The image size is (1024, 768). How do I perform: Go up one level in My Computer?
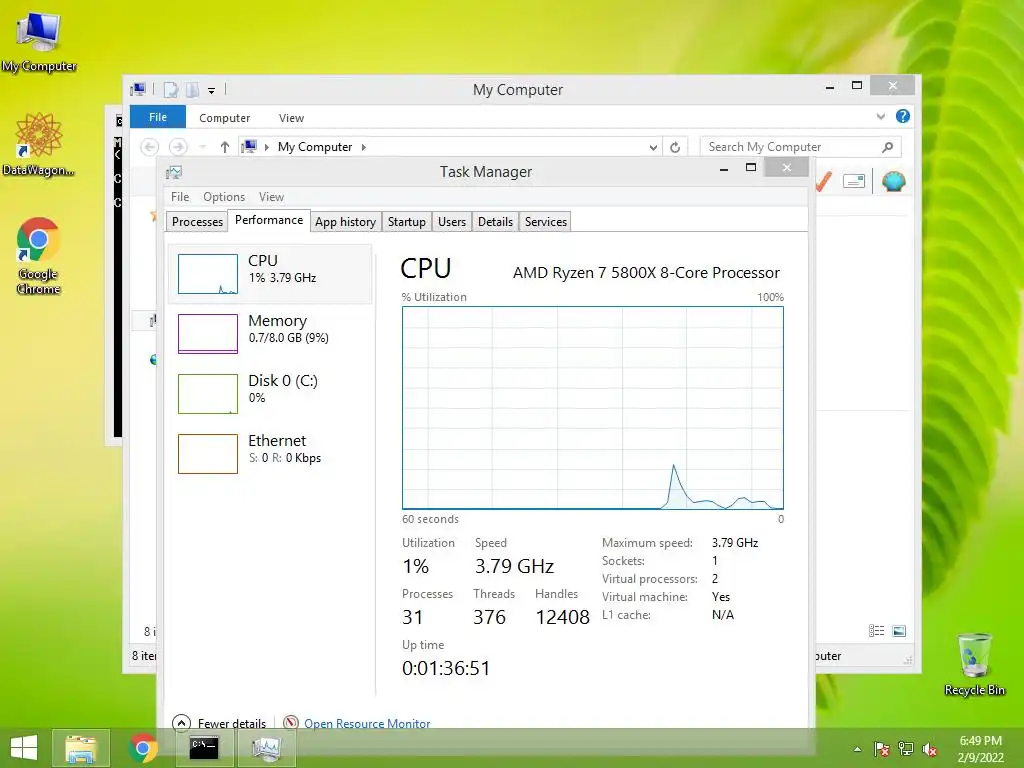pos(225,147)
